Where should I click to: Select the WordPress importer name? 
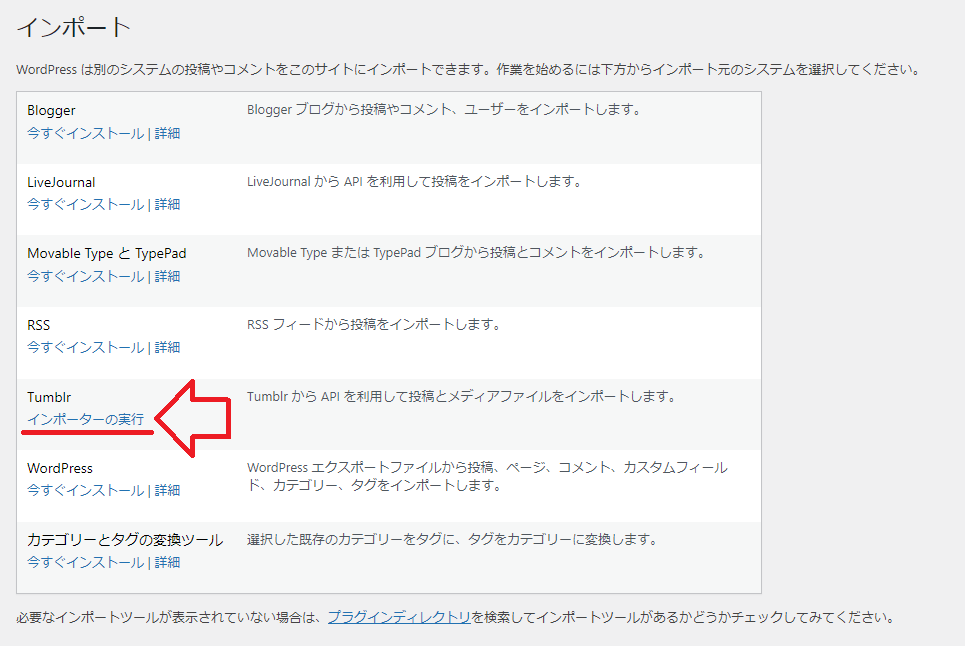pyautogui.click(x=60, y=468)
